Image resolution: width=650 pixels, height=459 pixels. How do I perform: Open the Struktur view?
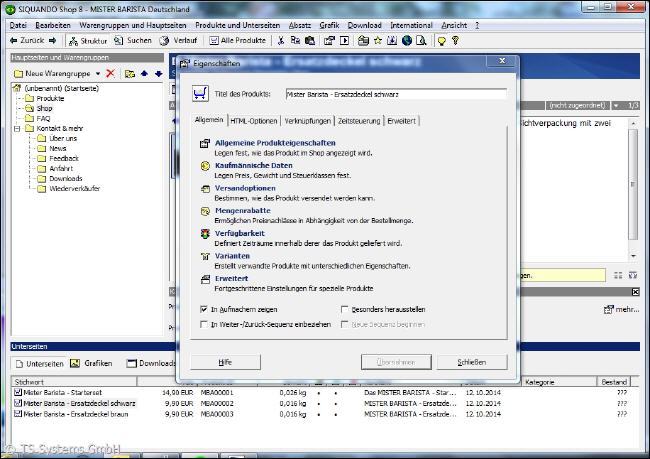pyautogui.click(x=88, y=41)
